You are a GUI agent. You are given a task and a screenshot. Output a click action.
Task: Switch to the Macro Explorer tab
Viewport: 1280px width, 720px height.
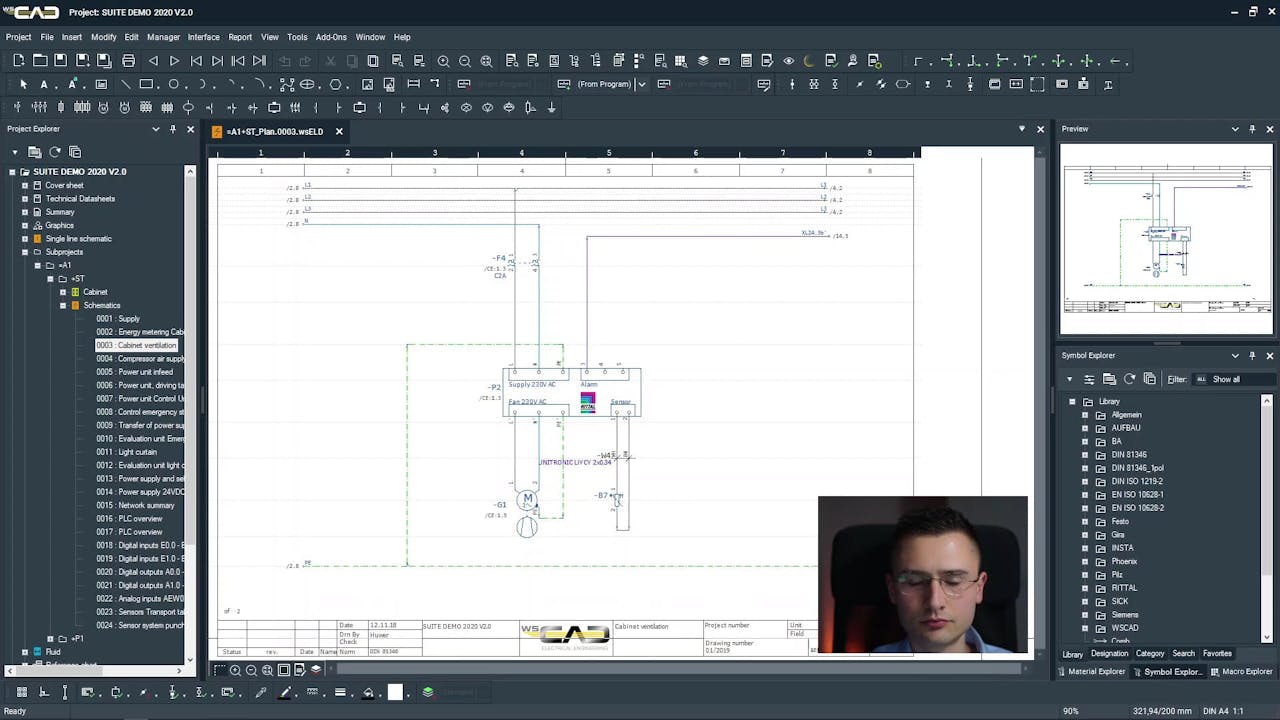(1242, 672)
